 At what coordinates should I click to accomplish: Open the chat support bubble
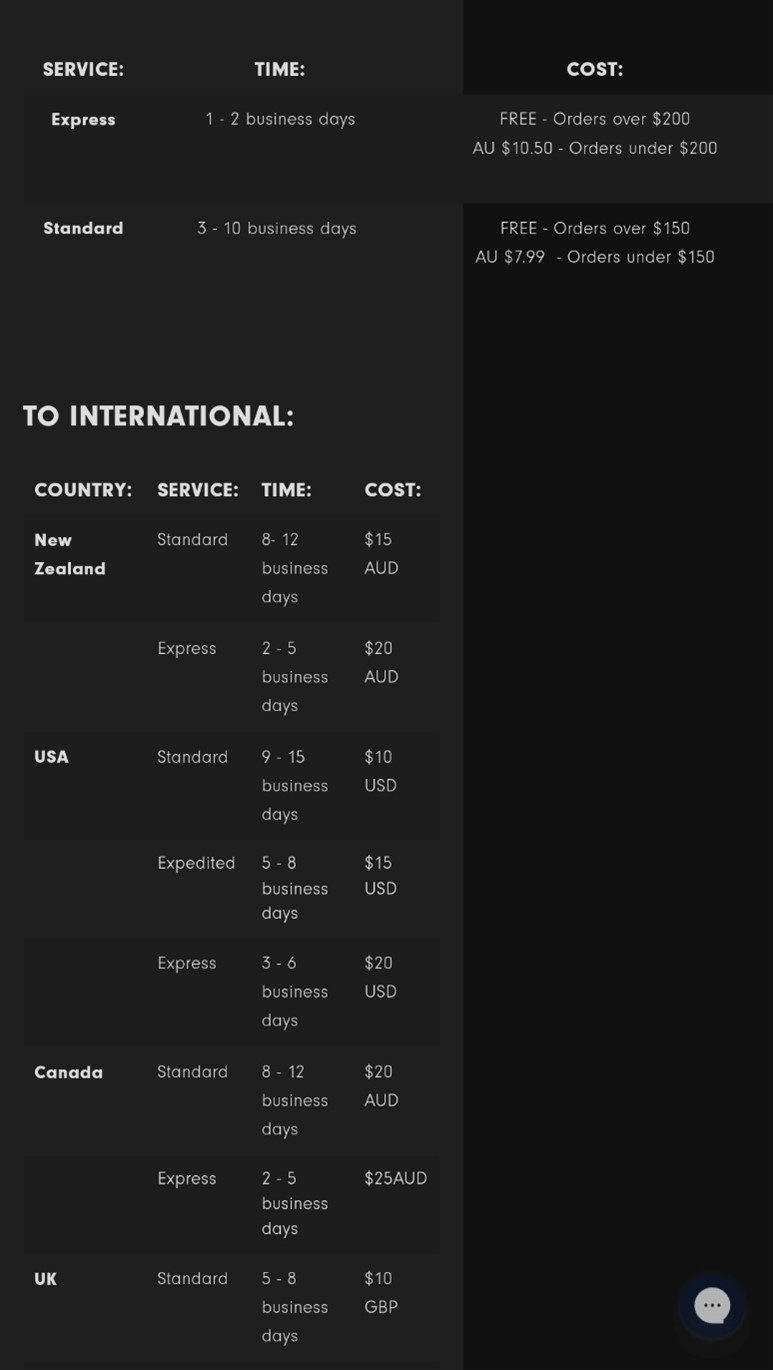(712, 1305)
